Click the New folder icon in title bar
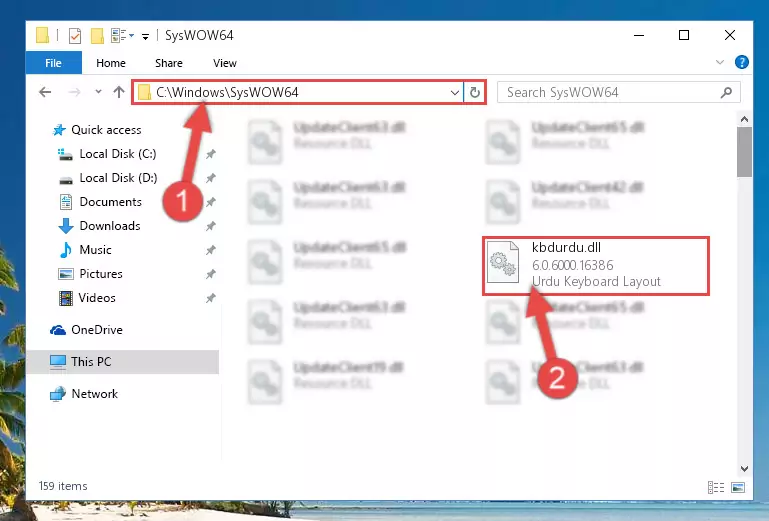 pyautogui.click(x=97, y=36)
